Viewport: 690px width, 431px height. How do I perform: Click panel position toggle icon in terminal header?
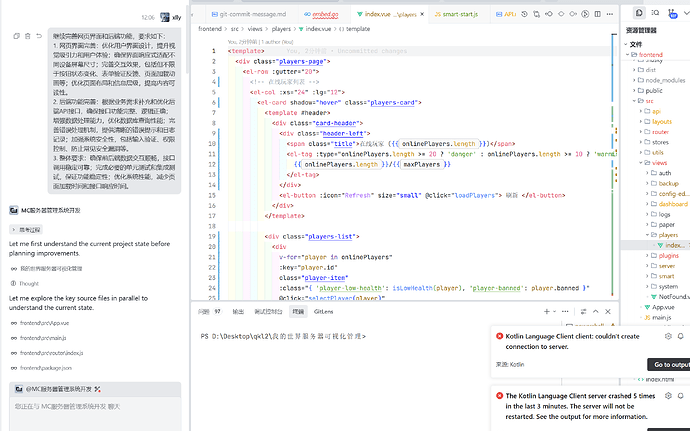584,311
